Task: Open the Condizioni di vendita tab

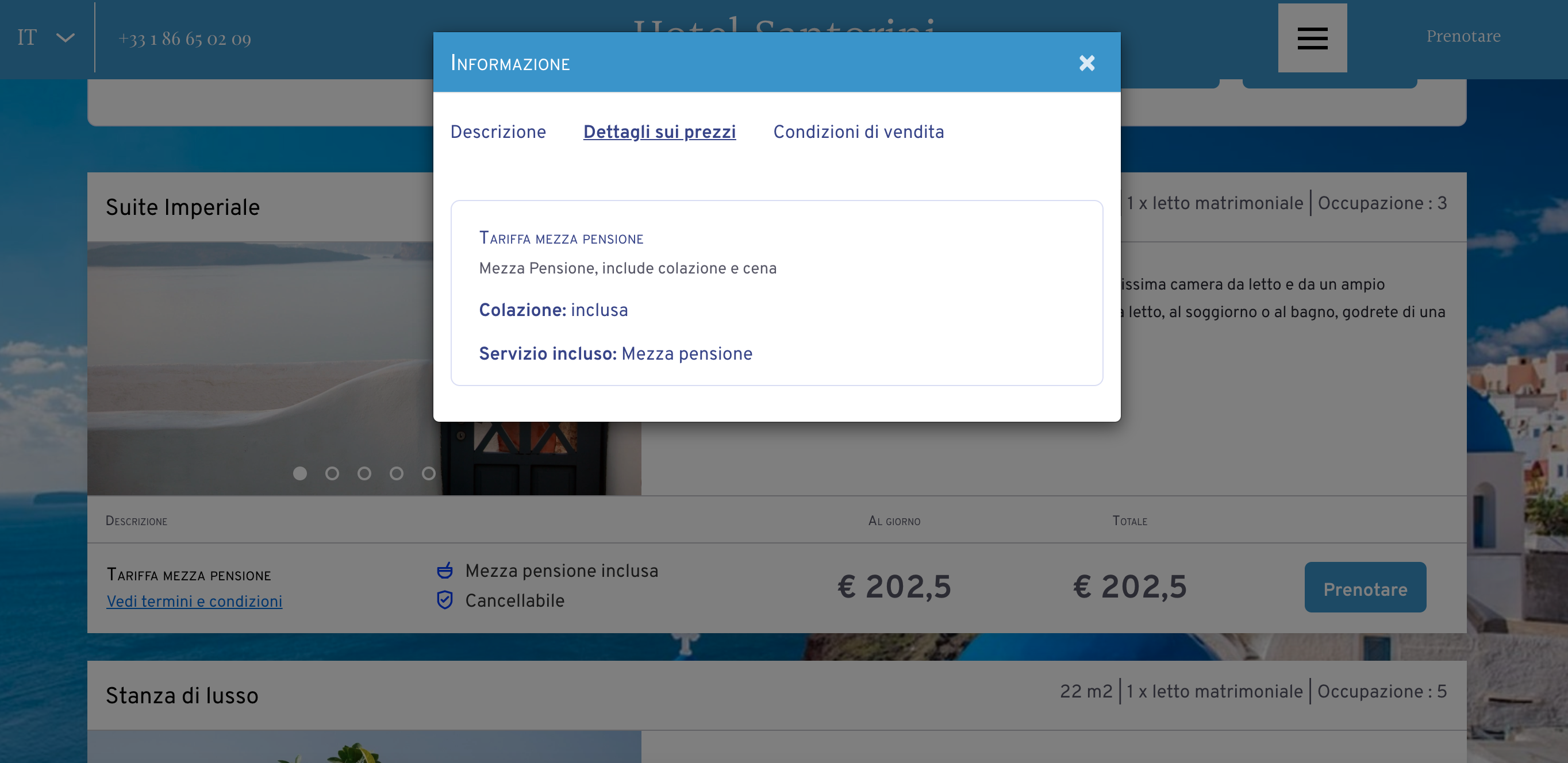Action: coord(858,132)
